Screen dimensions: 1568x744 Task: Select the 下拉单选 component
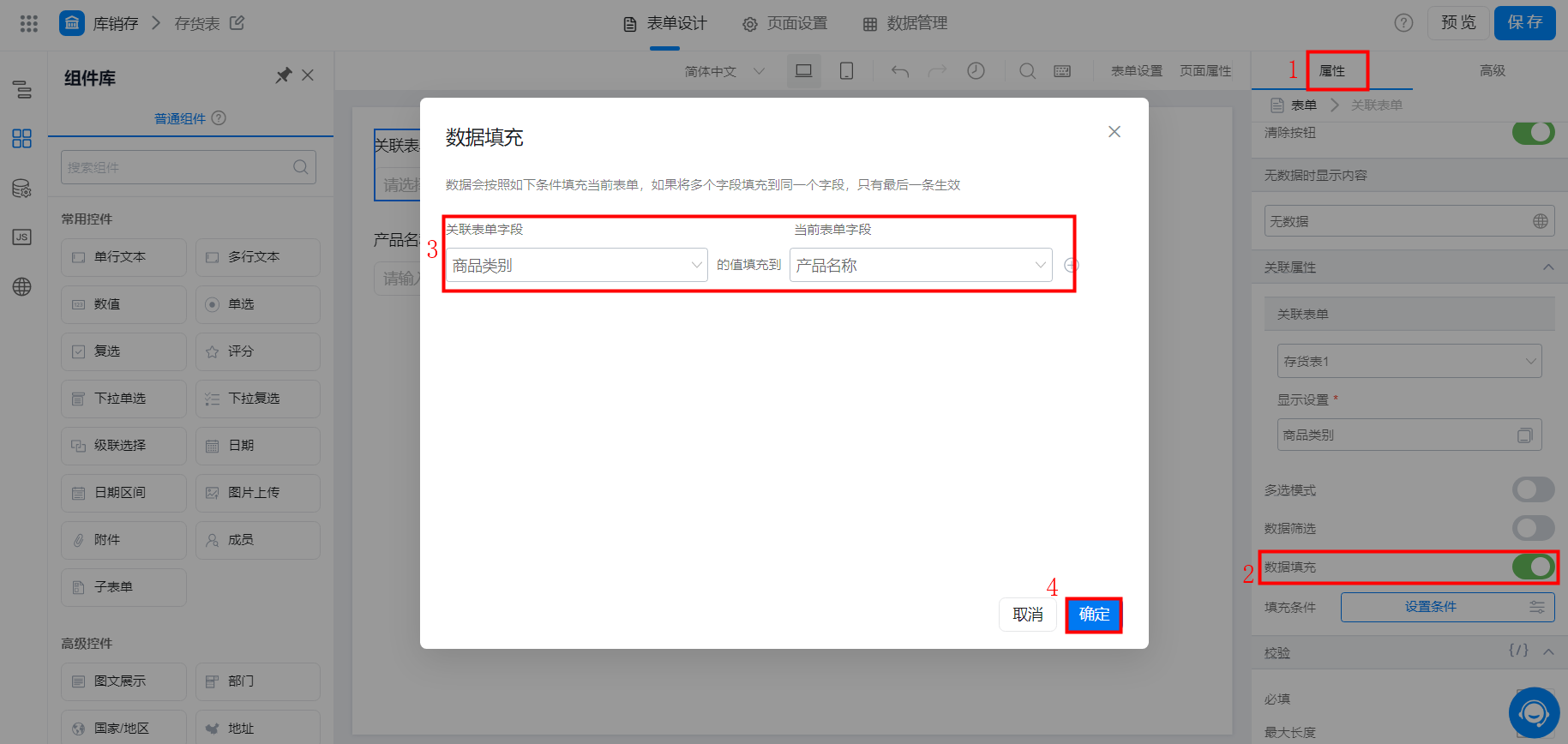pyautogui.click(x=123, y=399)
